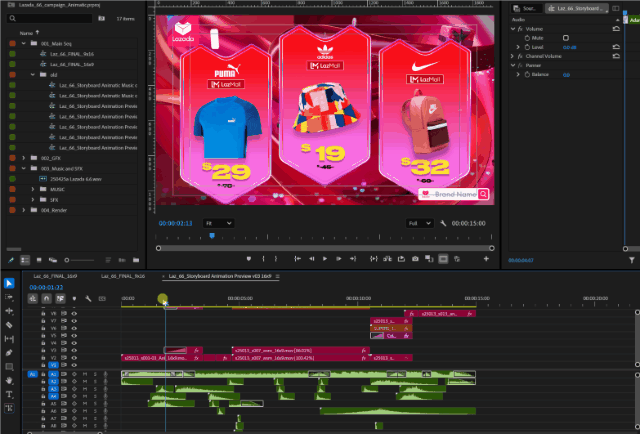
Task: Click Play in the Program monitor
Action: pos(325,259)
